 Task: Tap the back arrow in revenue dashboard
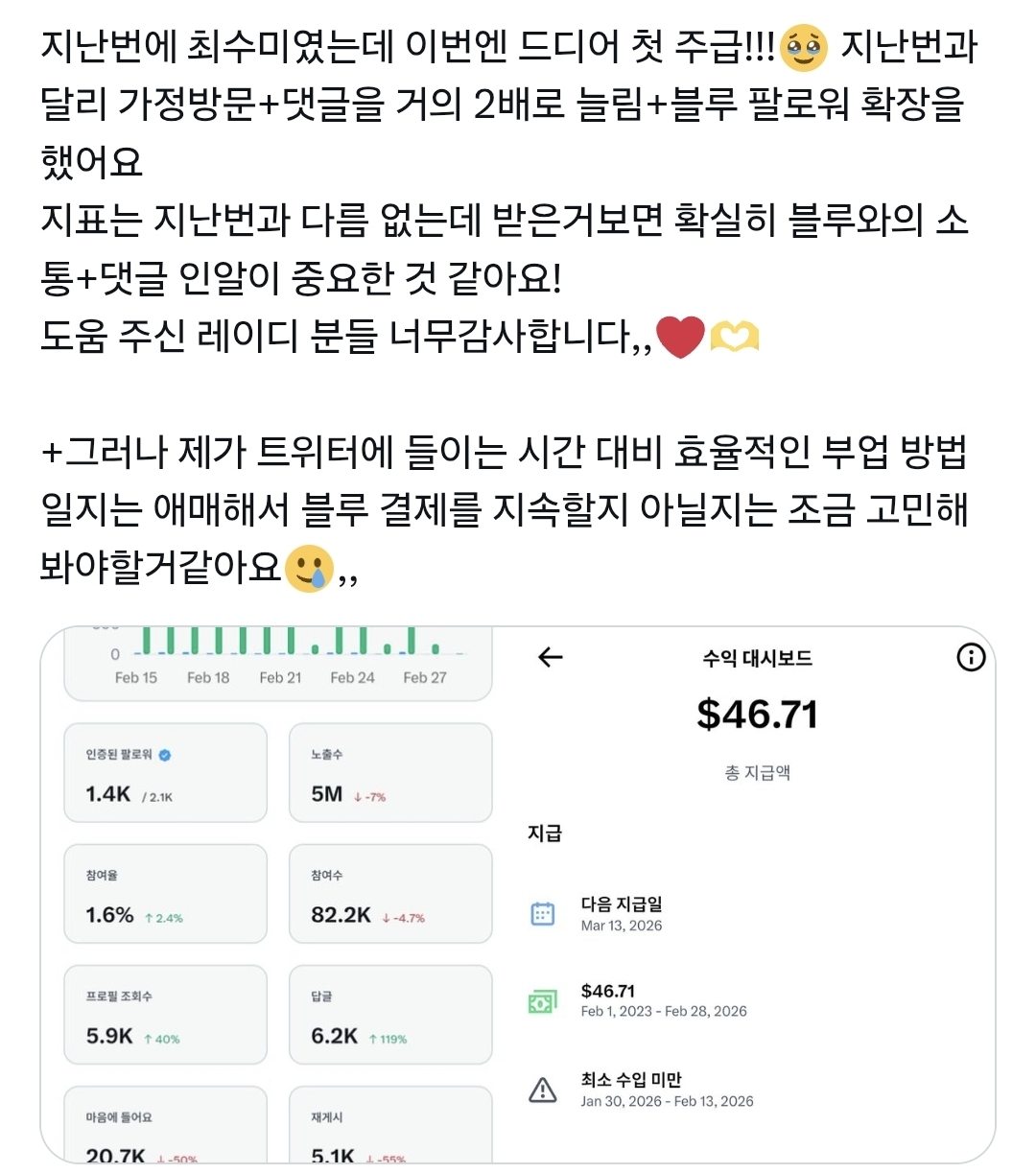coord(551,657)
